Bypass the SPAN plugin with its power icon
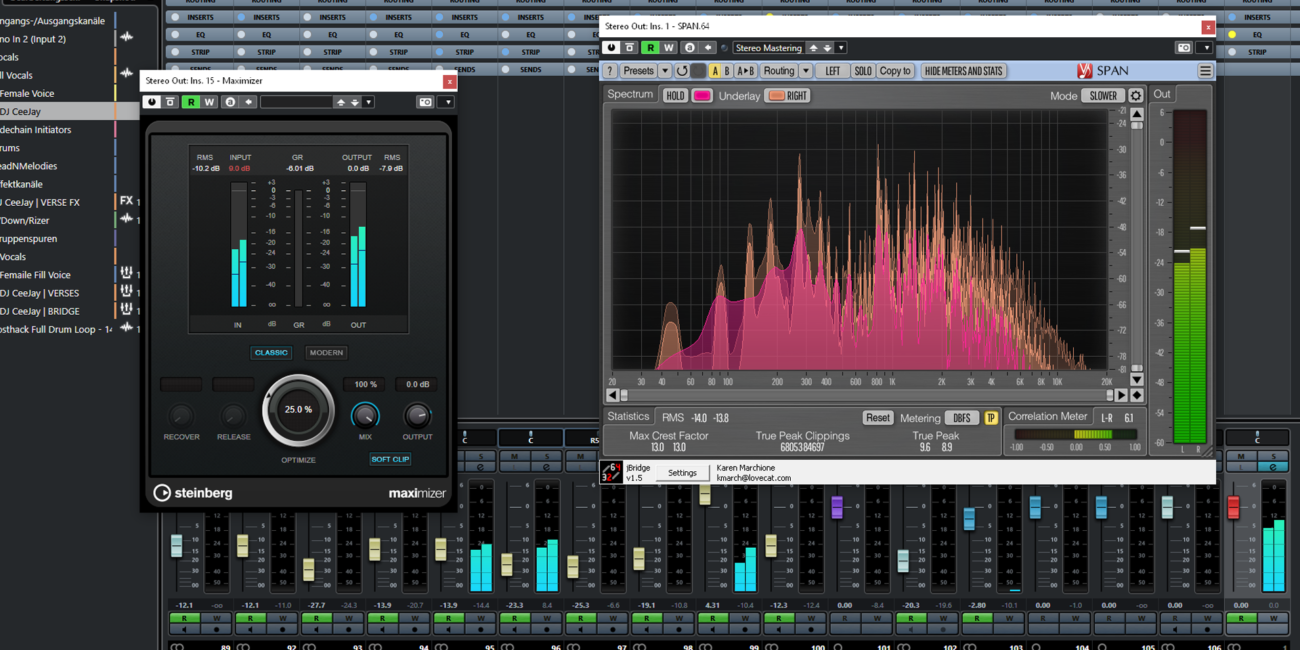 click(610, 47)
